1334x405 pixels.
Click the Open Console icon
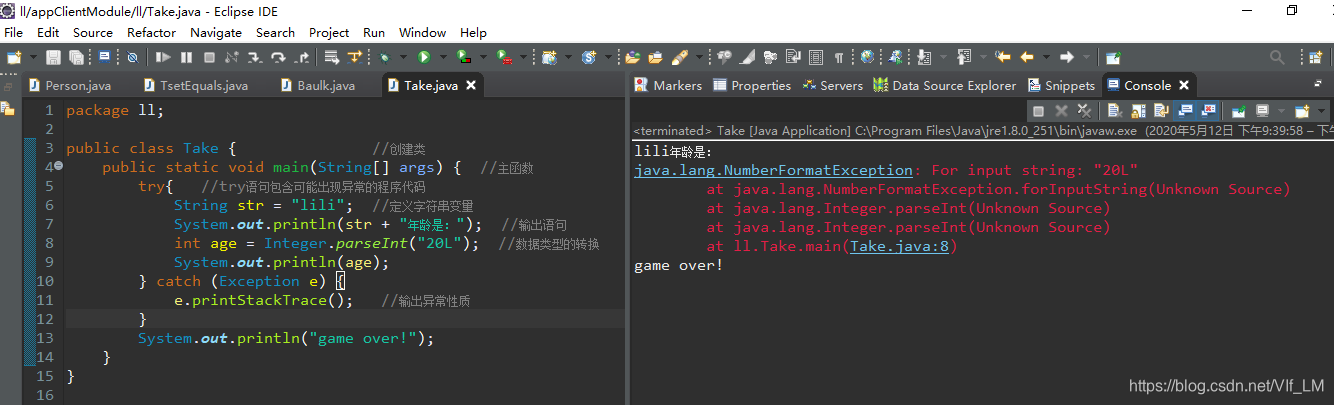tap(1301, 110)
